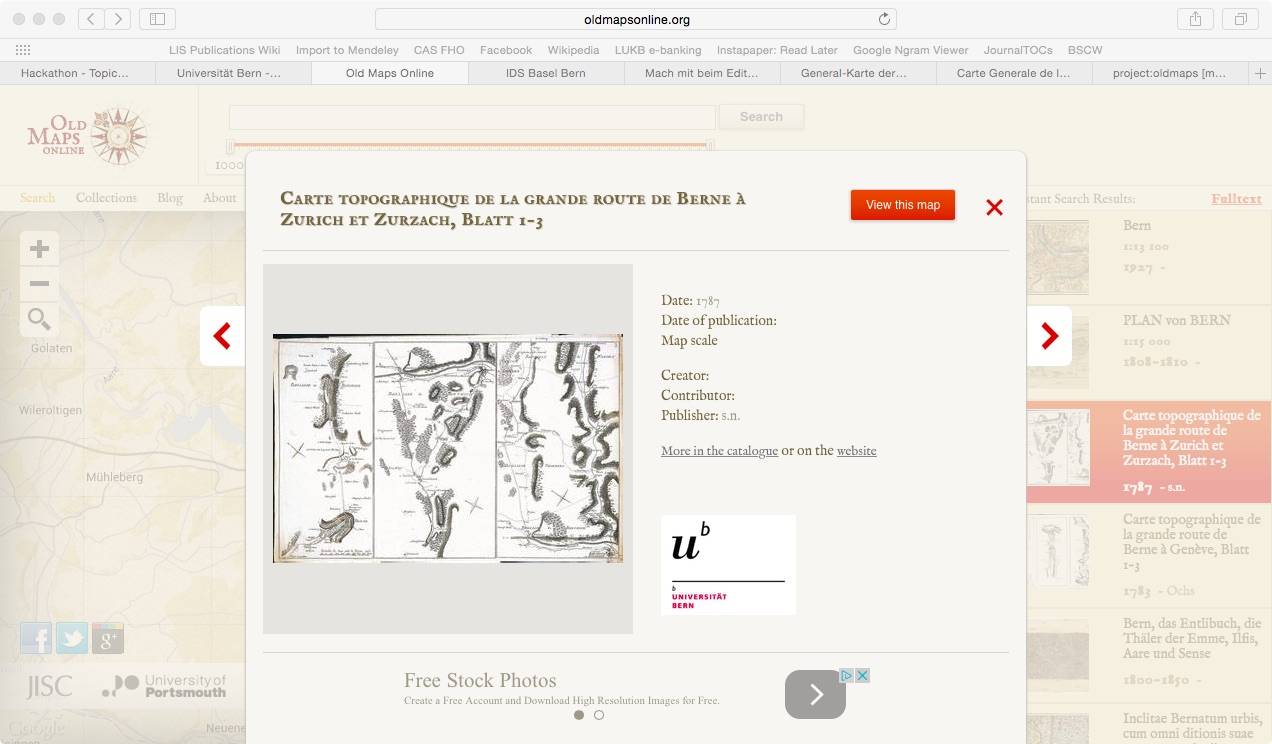Image resolution: width=1272 pixels, height=744 pixels.
Task: Open the About menu item
Action: pos(219,198)
